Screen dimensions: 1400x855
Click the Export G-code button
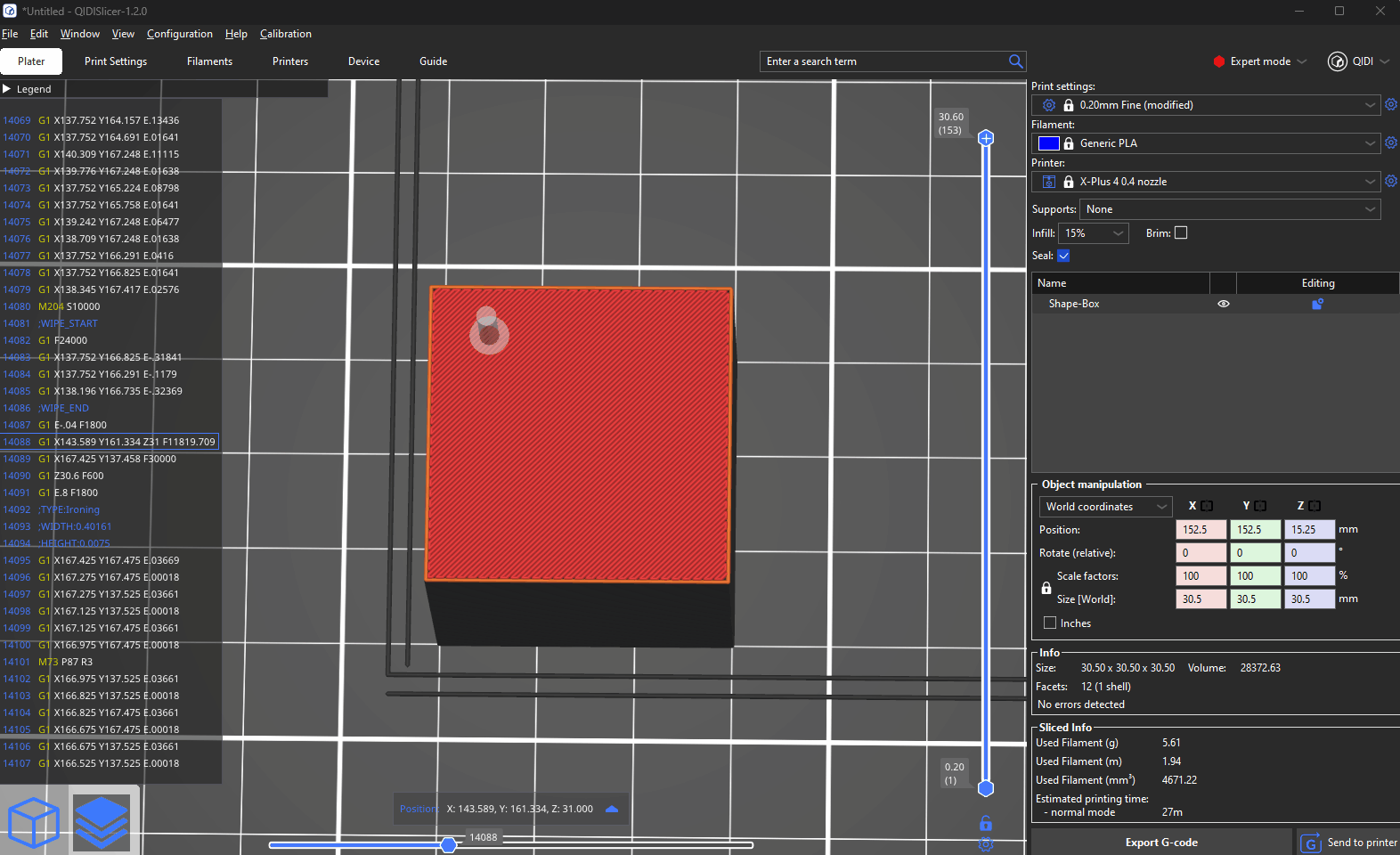1160,843
